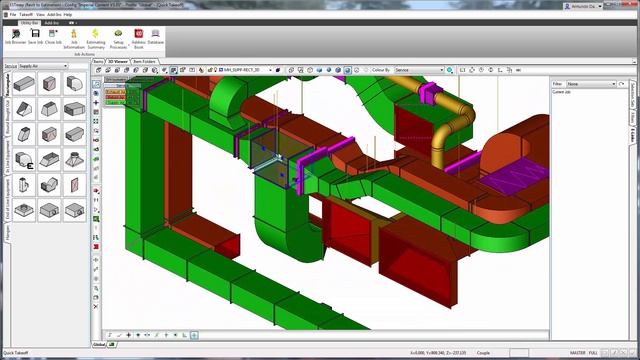This screenshot has width=640, height=360.
Task: Toggle the highlighted shaded view mode icon
Action: click(347, 70)
